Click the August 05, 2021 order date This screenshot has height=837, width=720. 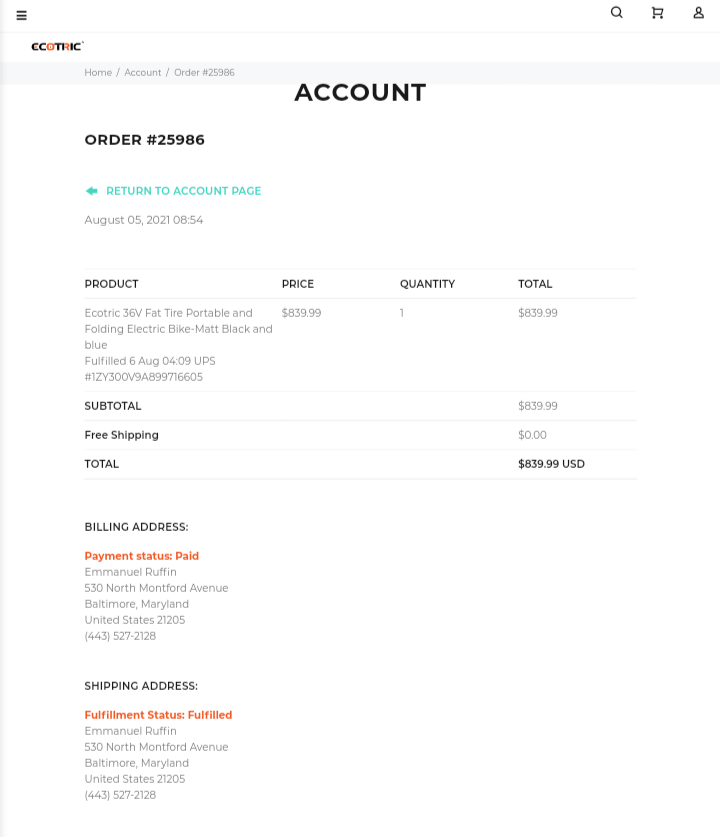coord(143,220)
